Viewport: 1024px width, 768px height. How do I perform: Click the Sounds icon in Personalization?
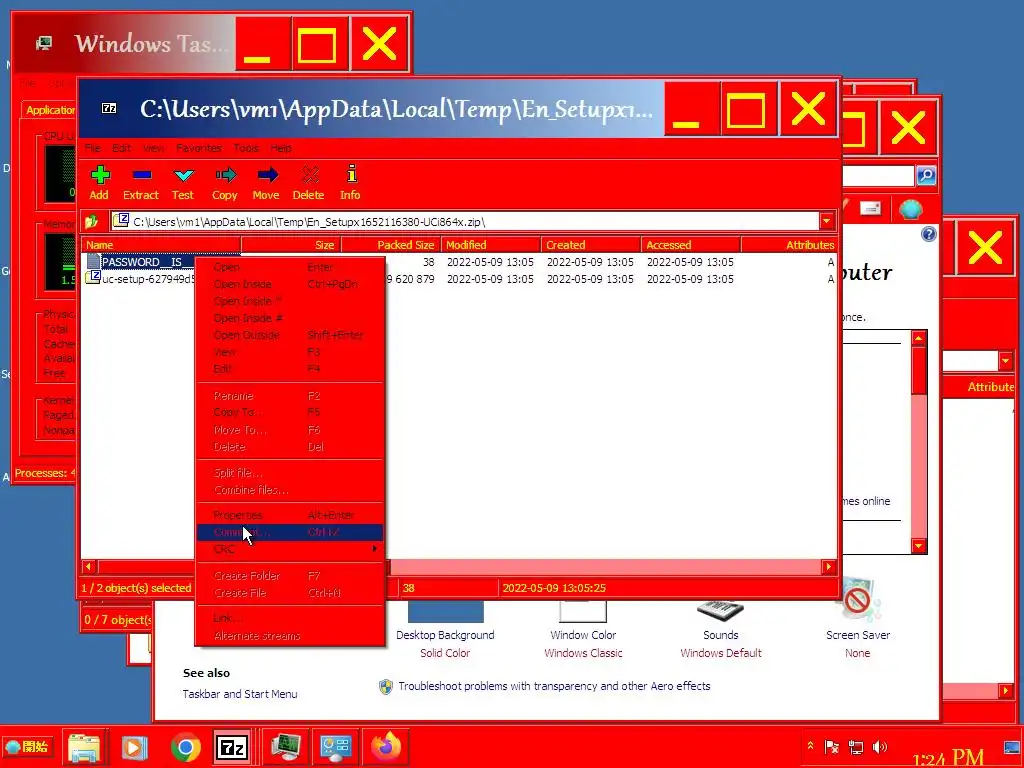tap(720, 610)
